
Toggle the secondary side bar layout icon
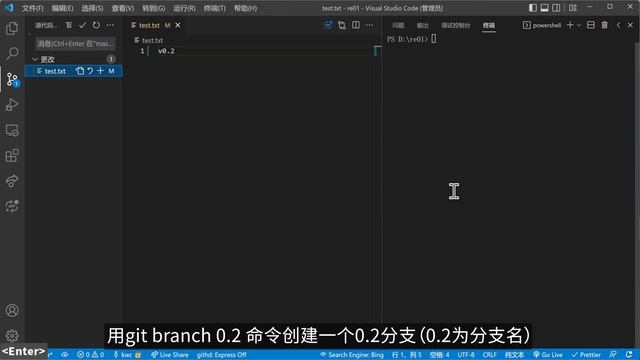click(556, 8)
